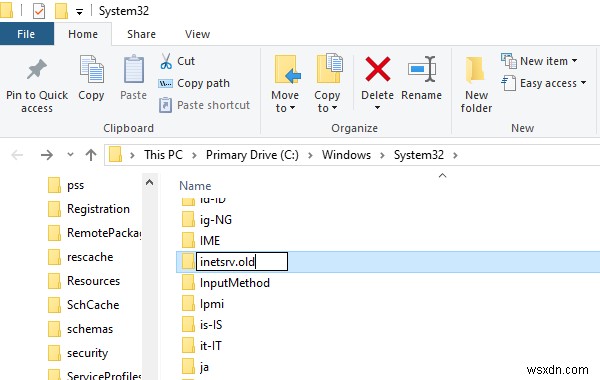Switch to the Share ribbon tab

tap(141, 34)
